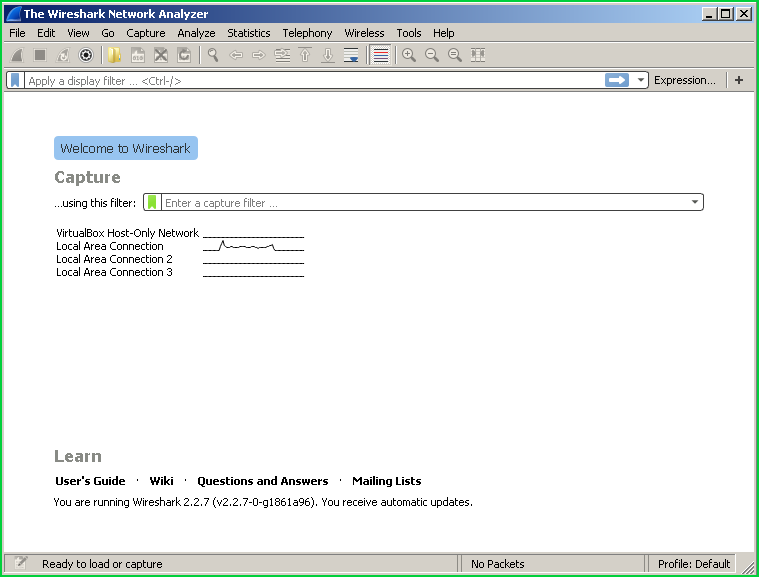Restart the current capture icon
The image size is (759, 577).
(x=63, y=55)
